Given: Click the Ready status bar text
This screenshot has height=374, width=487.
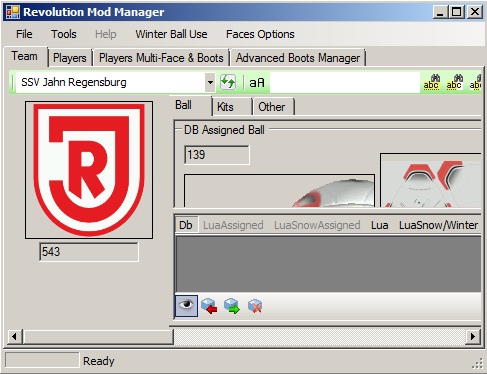Looking at the screenshot, I should click(99, 361).
